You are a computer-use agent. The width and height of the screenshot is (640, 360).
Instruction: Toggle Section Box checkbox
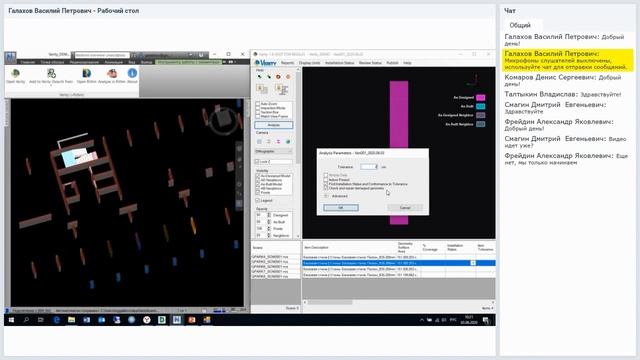(258, 112)
